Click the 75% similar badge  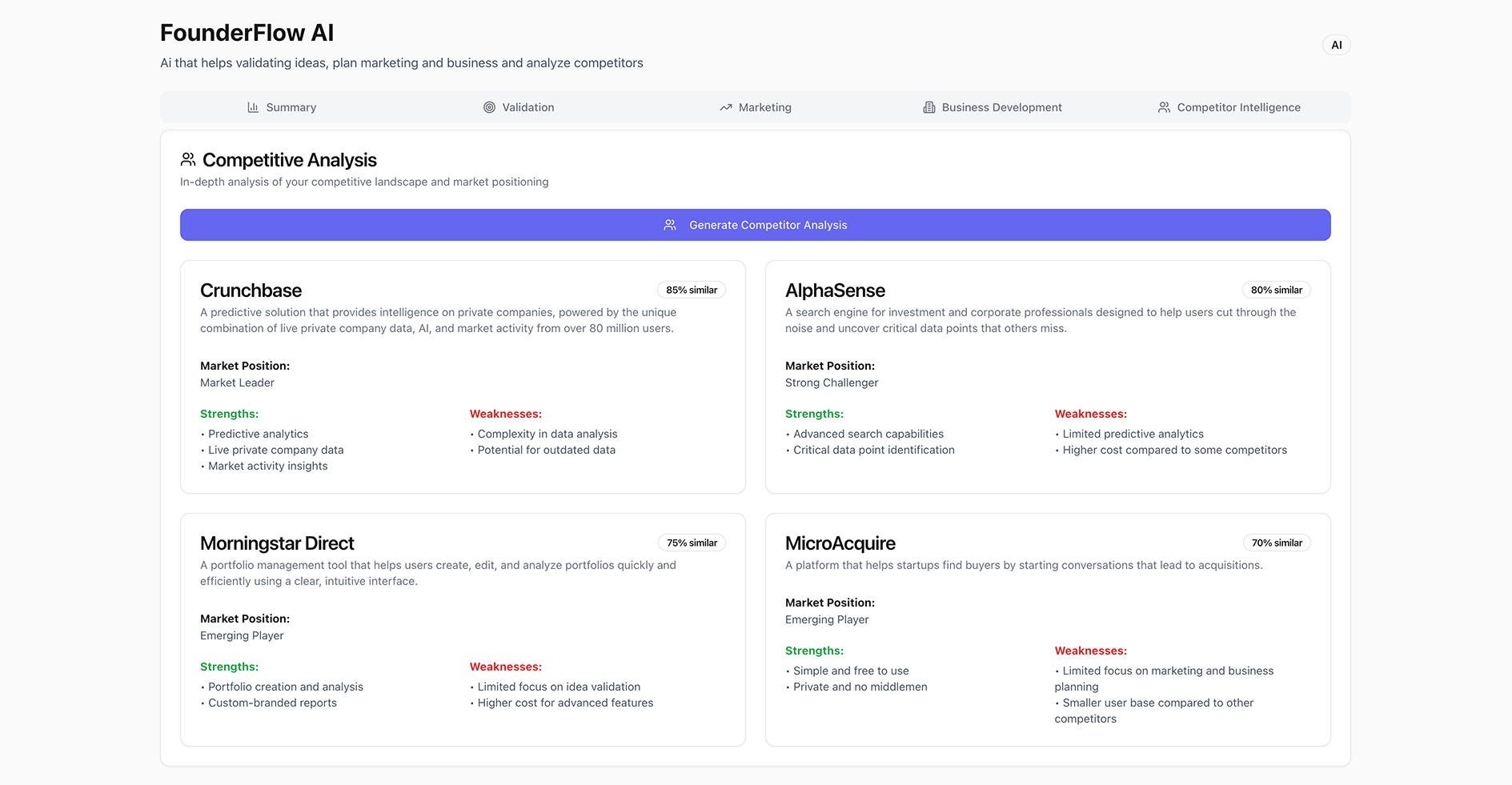(692, 543)
